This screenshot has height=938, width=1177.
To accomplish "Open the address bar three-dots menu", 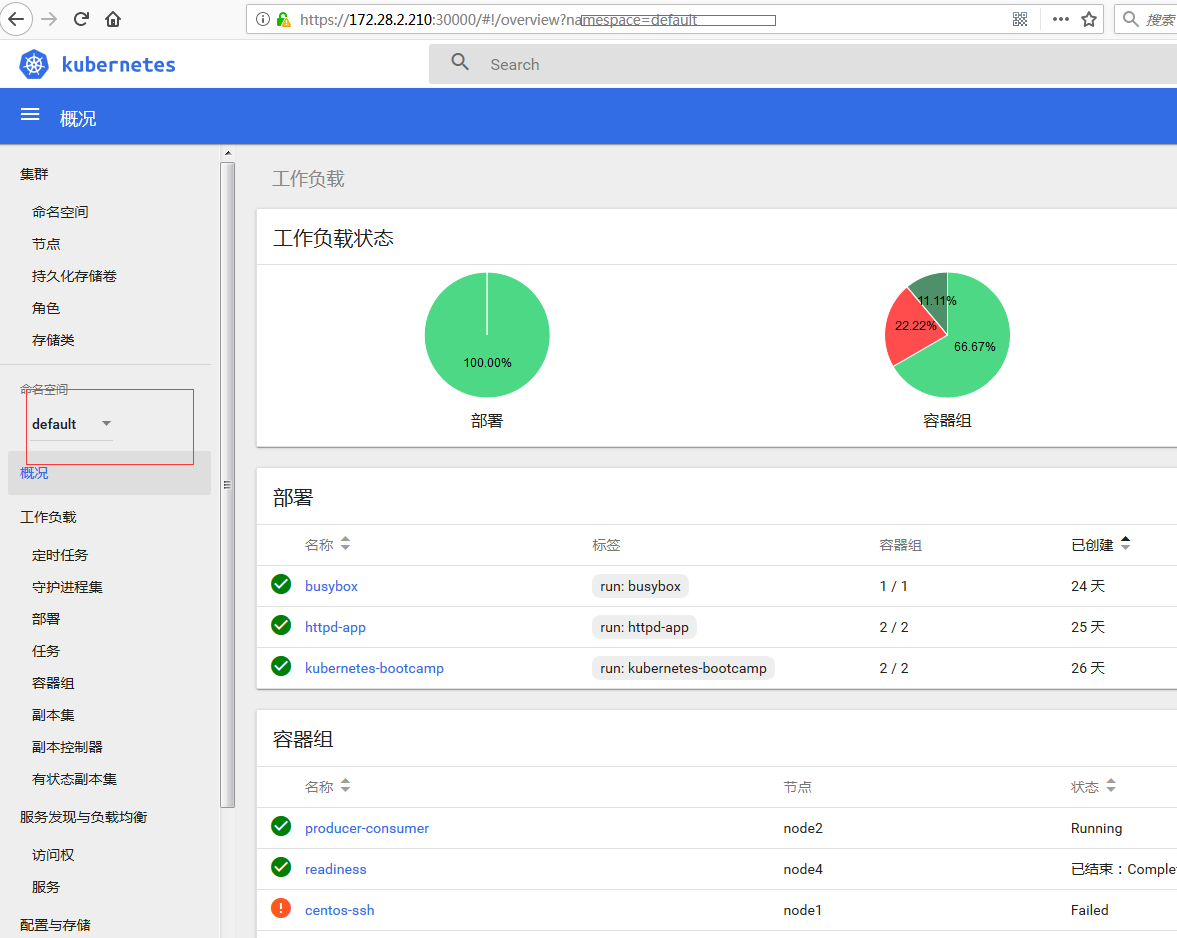I will coord(1061,19).
